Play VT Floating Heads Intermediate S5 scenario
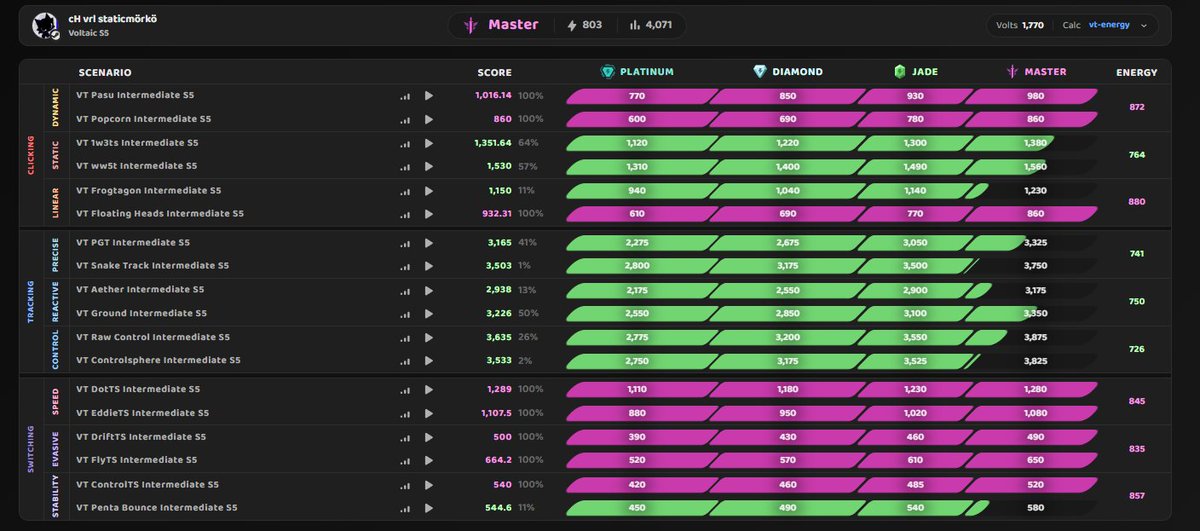 [429, 214]
